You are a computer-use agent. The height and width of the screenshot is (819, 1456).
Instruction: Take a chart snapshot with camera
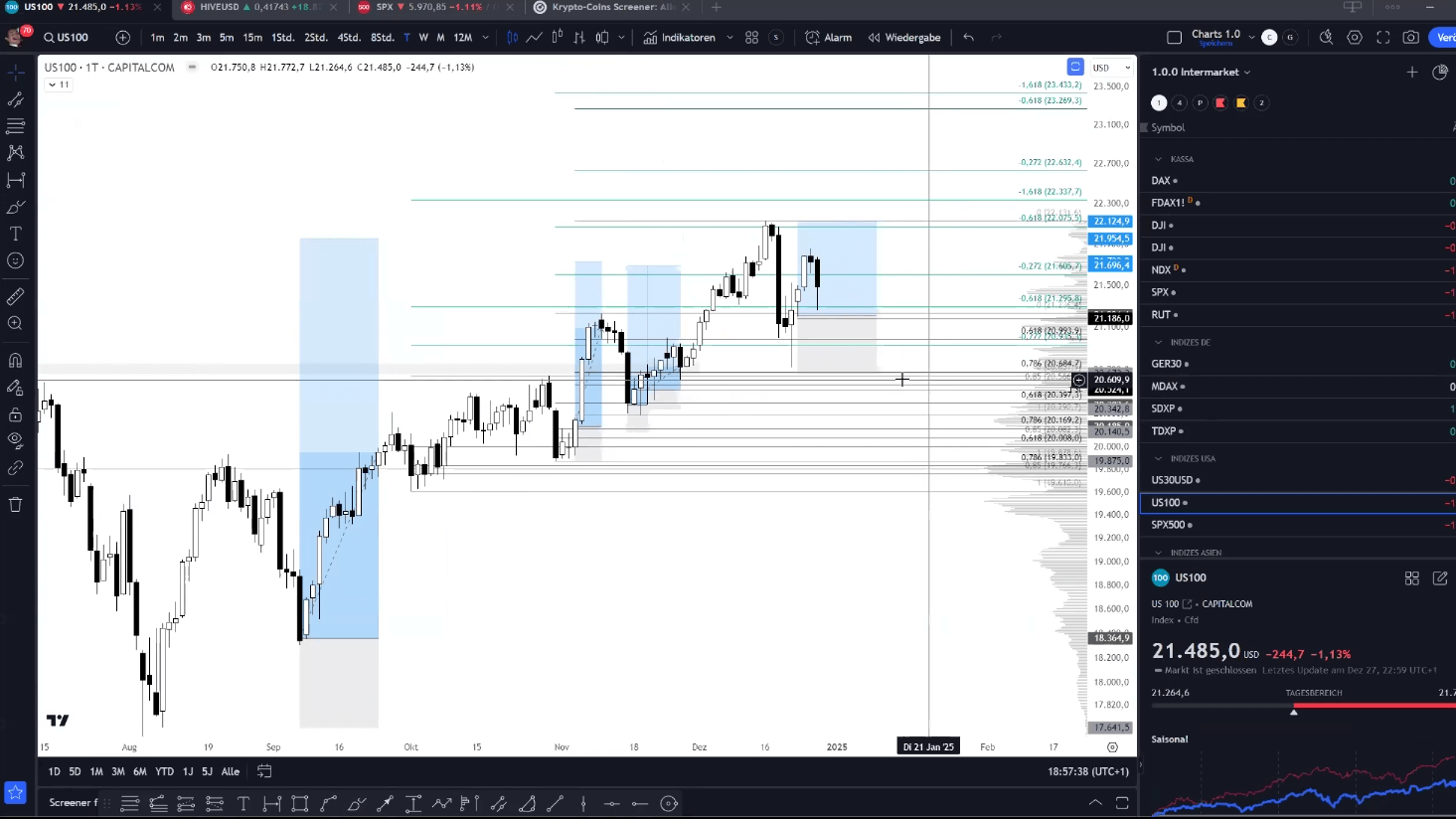pyautogui.click(x=1410, y=38)
